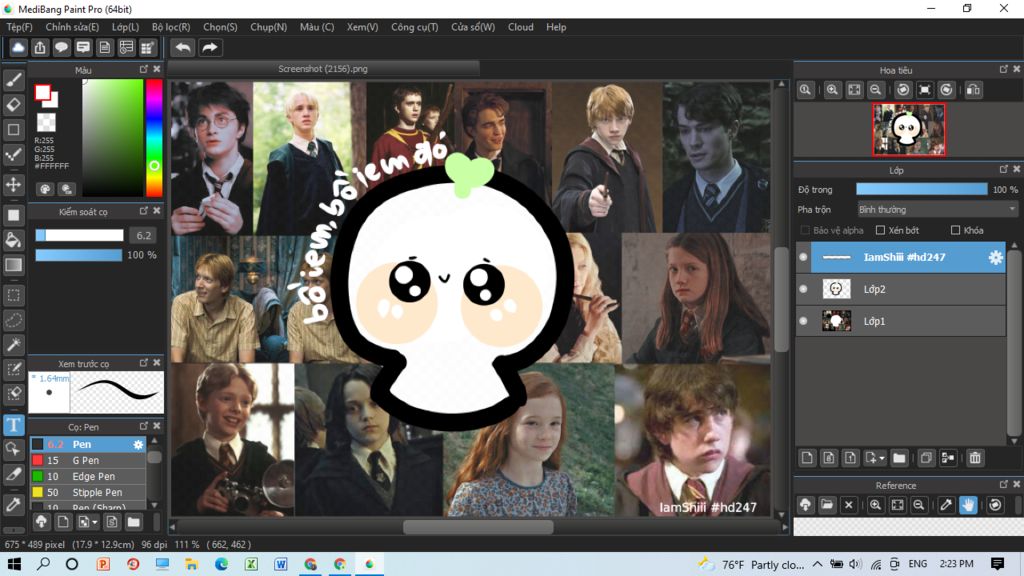Screen dimensions: 1024x576
Task: Undock the Reference panel
Action: (x=1004, y=484)
